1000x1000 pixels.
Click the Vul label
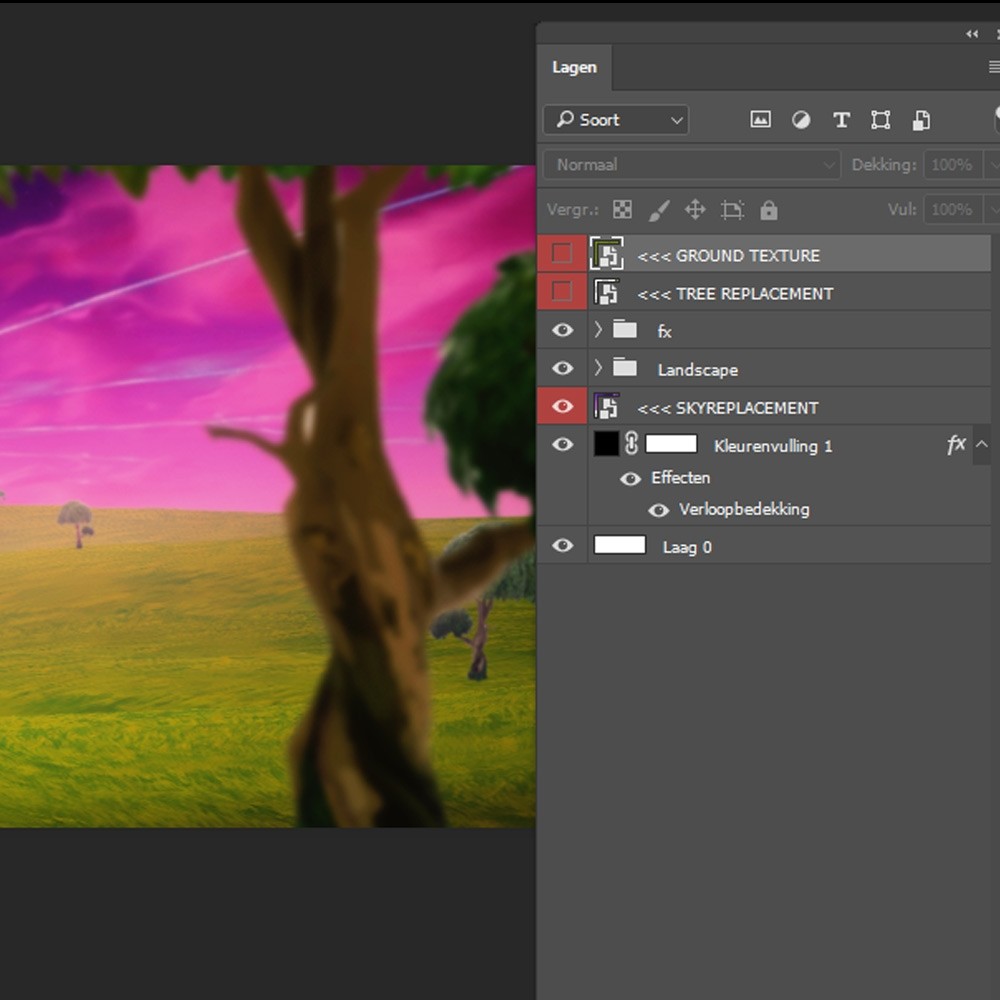[x=902, y=210]
